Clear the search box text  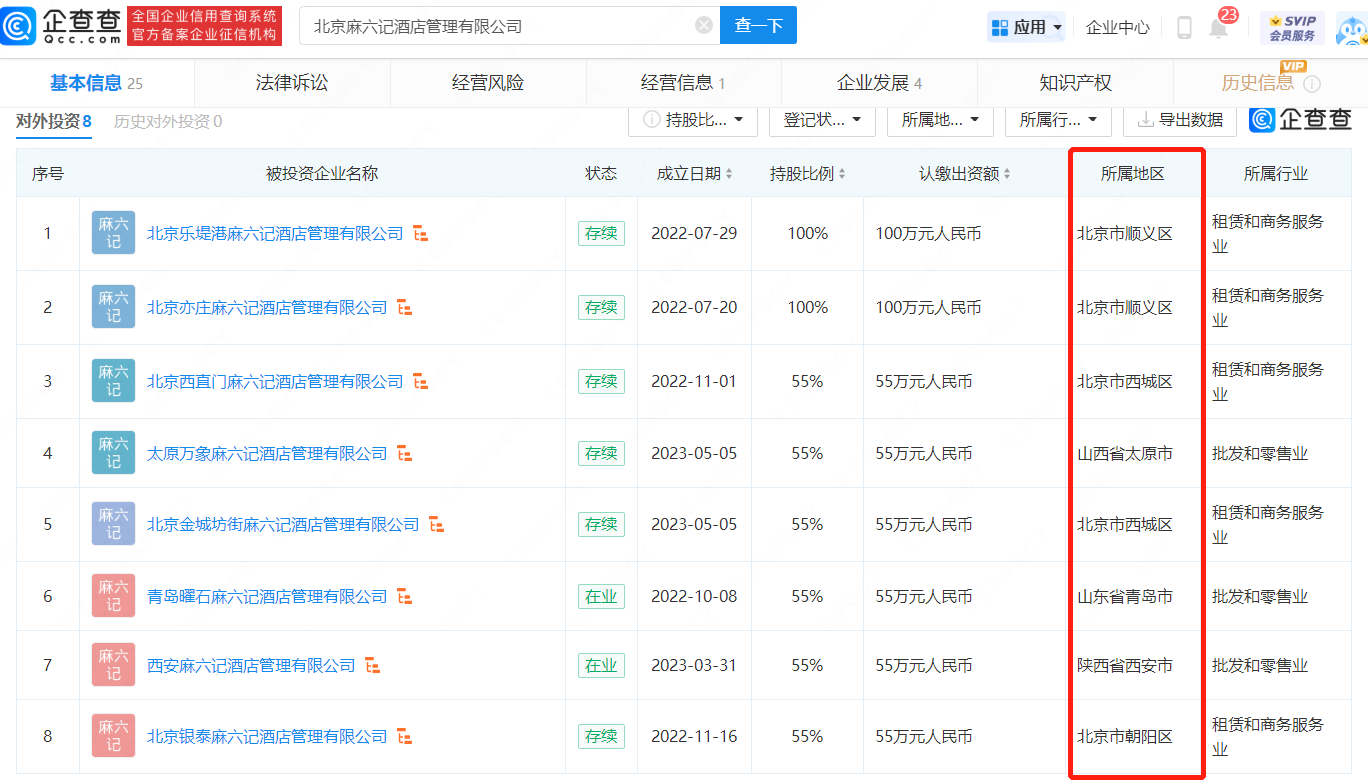pyautogui.click(x=704, y=25)
